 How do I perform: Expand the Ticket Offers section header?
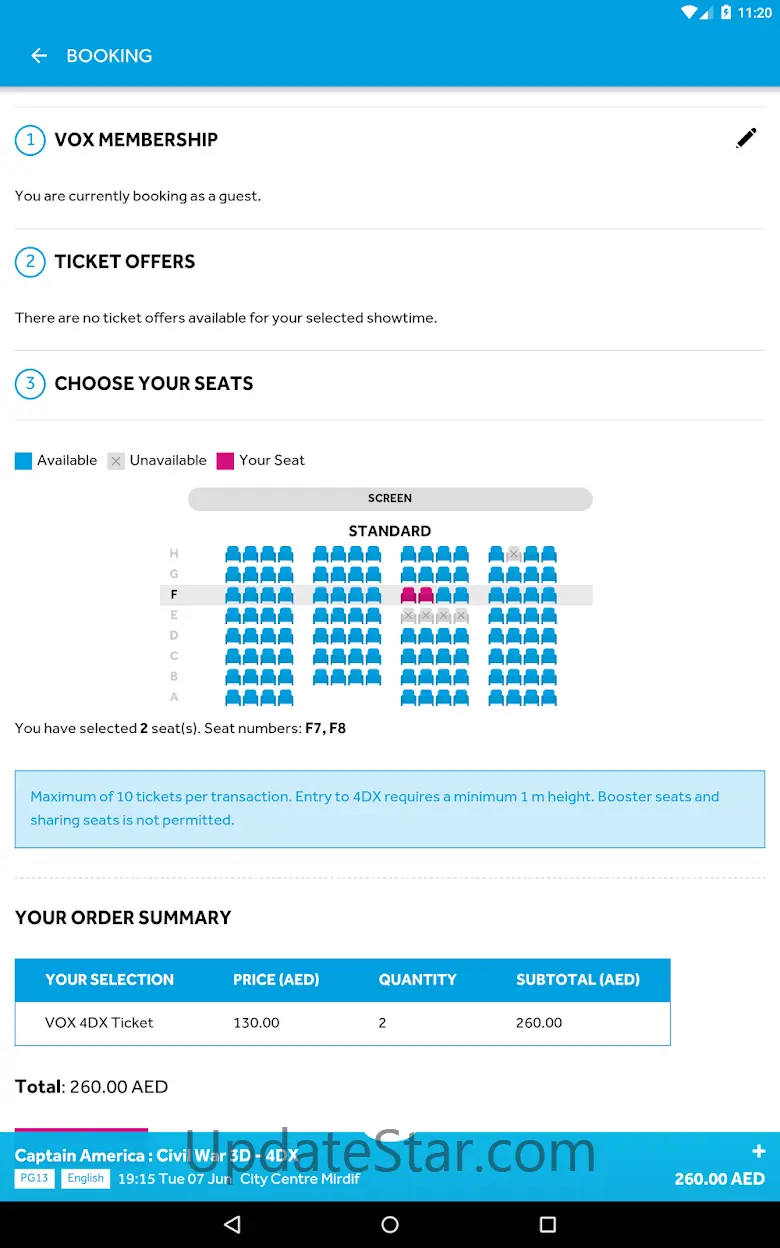click(x=125, y=262)
